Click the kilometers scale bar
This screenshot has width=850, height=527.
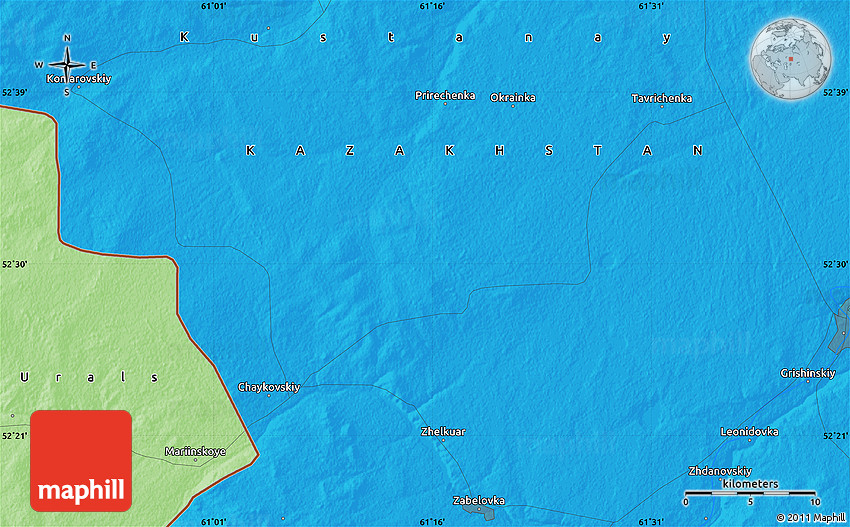(x=751, y=493)
